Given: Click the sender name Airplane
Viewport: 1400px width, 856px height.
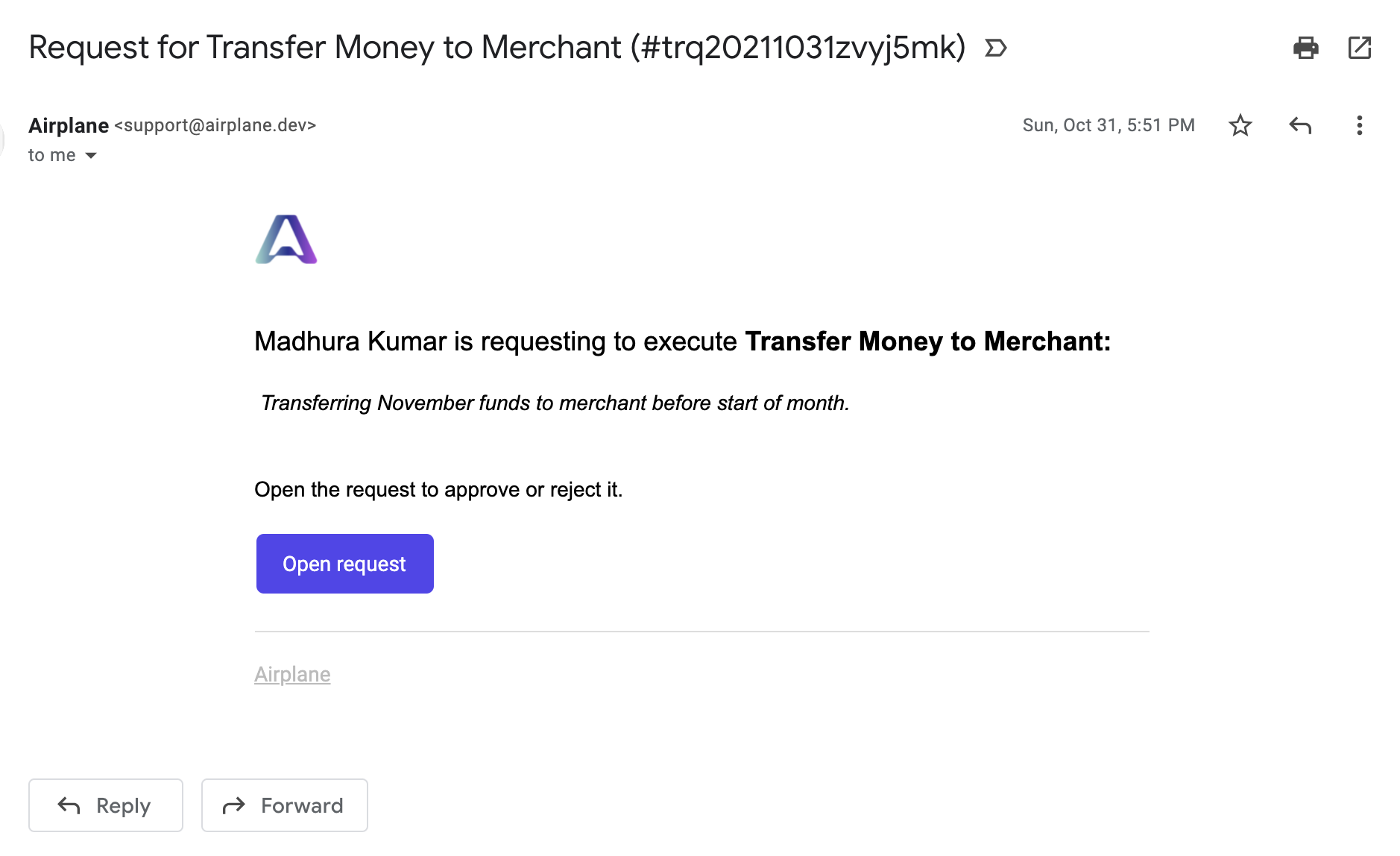Looking at the screenshot, I should point(69,125).
